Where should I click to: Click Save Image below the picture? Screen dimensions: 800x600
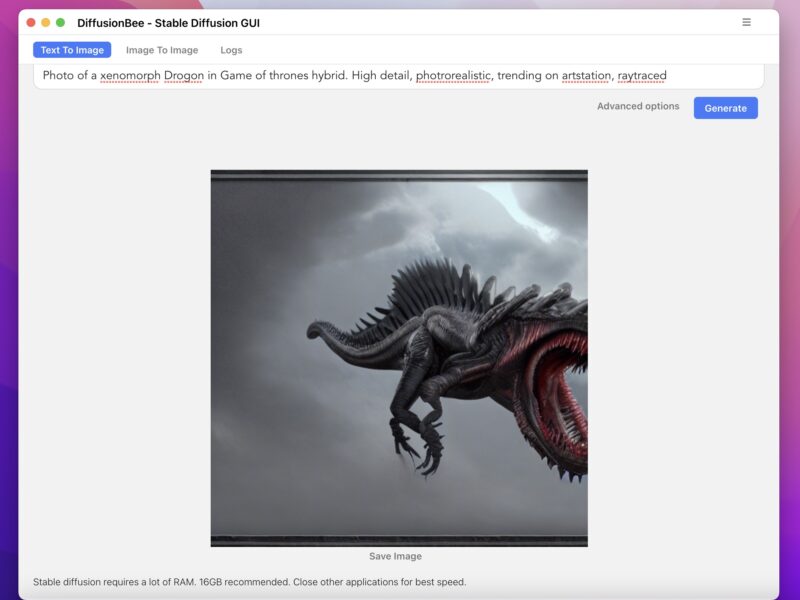[x=395, y=556]
